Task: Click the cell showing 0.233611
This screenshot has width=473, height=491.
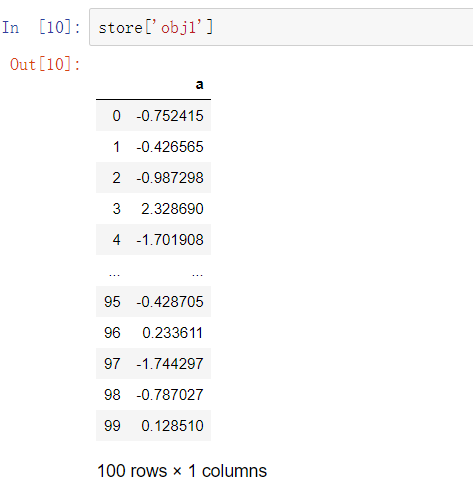Action: pos(172,333)
